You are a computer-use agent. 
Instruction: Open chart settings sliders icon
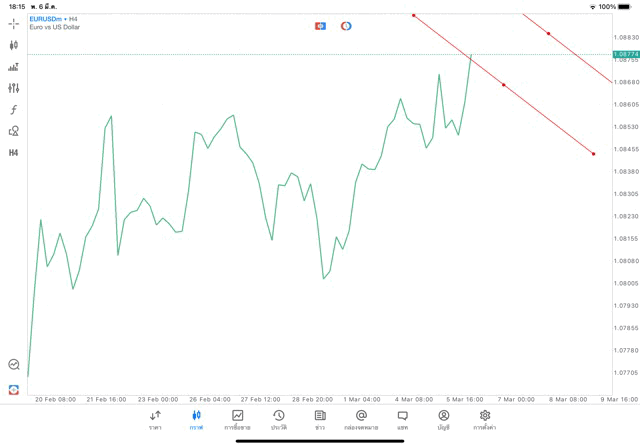(13, 88)
